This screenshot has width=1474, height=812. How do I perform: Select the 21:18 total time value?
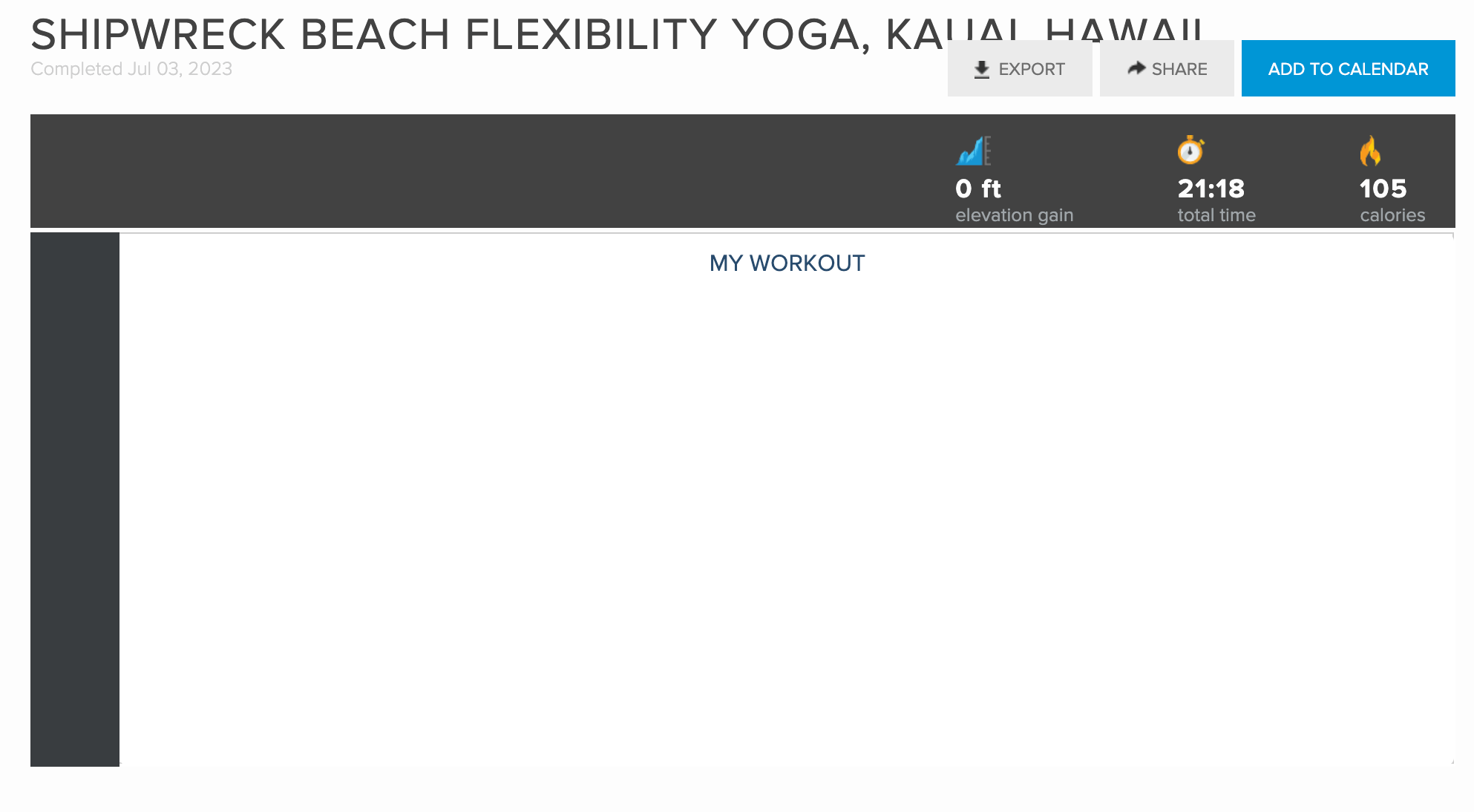pyautogui.click(x=1211, y=189)
